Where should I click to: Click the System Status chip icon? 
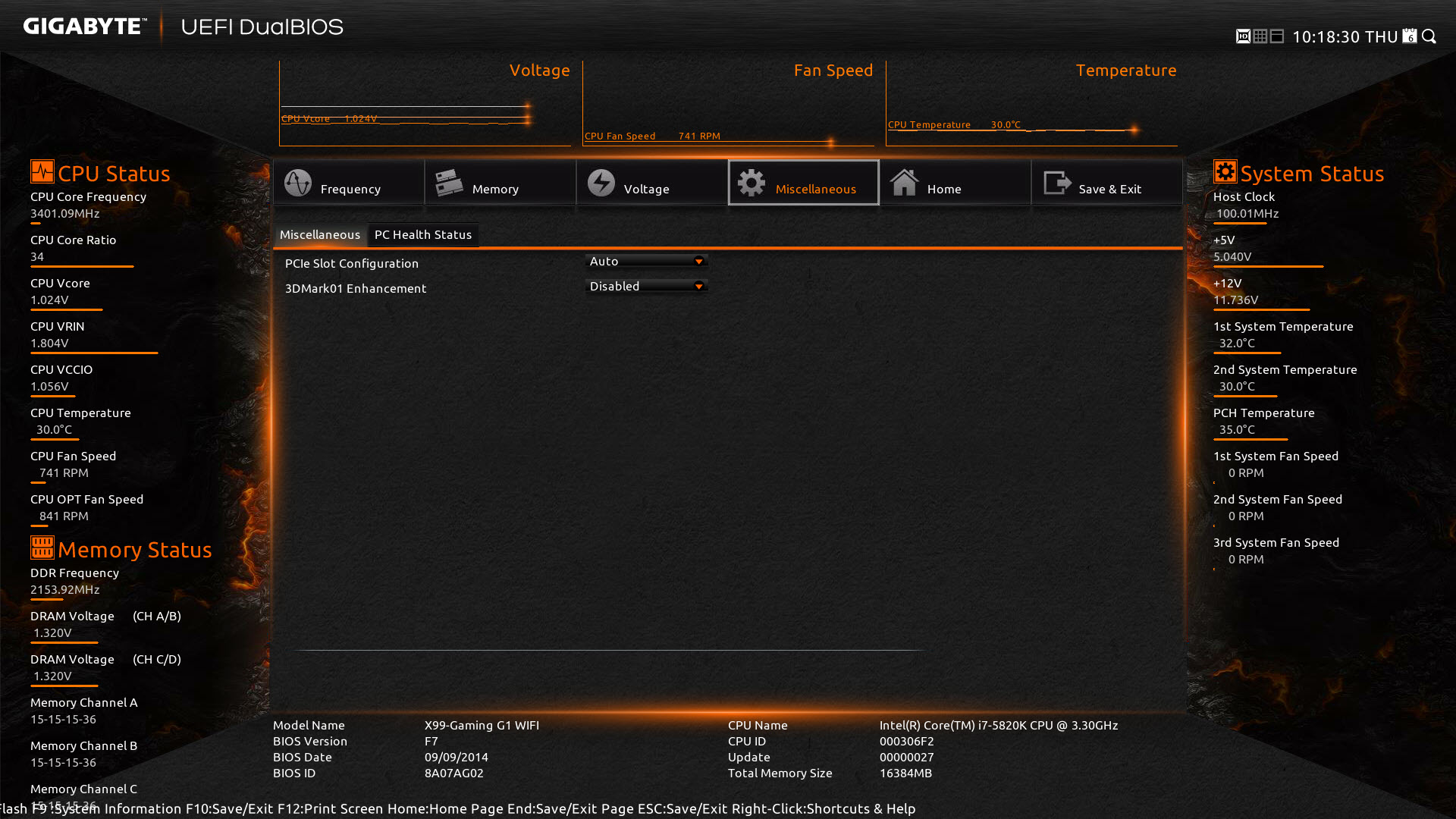[1225, 171]
